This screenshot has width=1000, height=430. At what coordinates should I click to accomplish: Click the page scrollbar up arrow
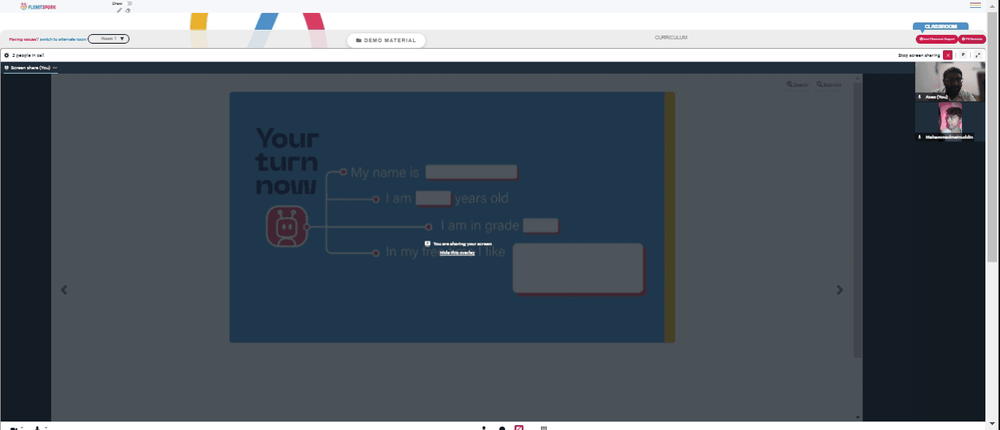pyautogui.click(x=992, y=4)
